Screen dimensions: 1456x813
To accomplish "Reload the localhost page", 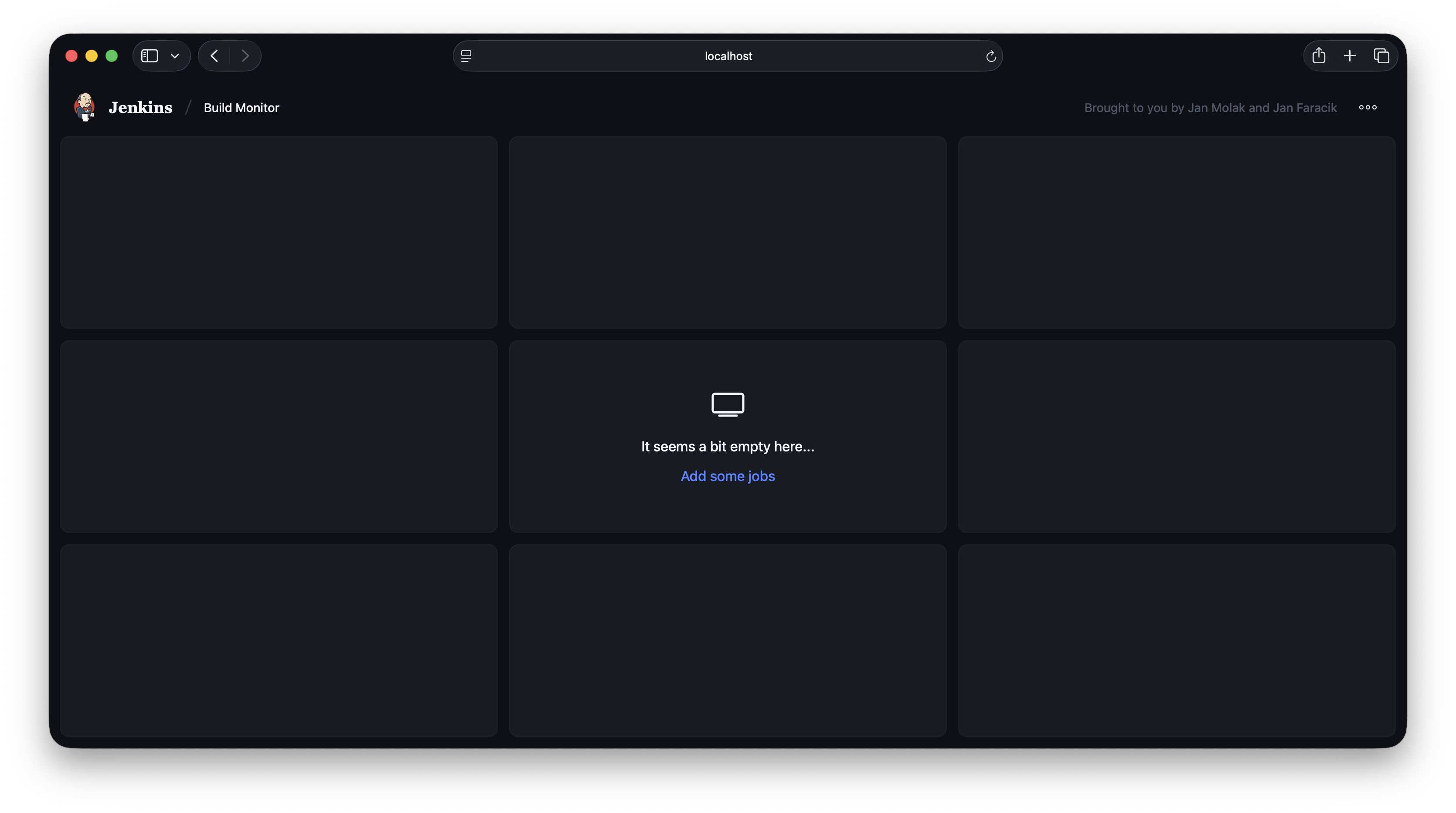I will point(990,56).
